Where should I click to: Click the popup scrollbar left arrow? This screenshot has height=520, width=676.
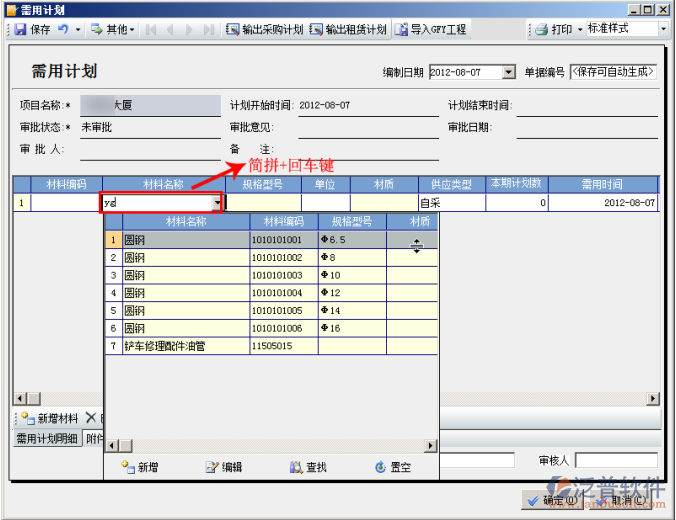112,445
